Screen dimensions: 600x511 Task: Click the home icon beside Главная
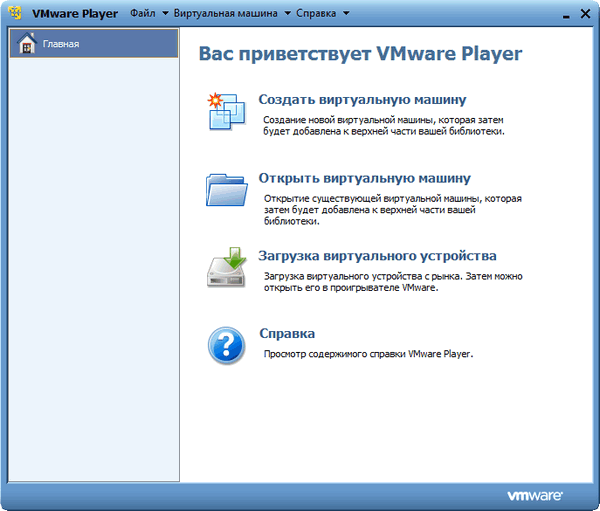point(27,43)
